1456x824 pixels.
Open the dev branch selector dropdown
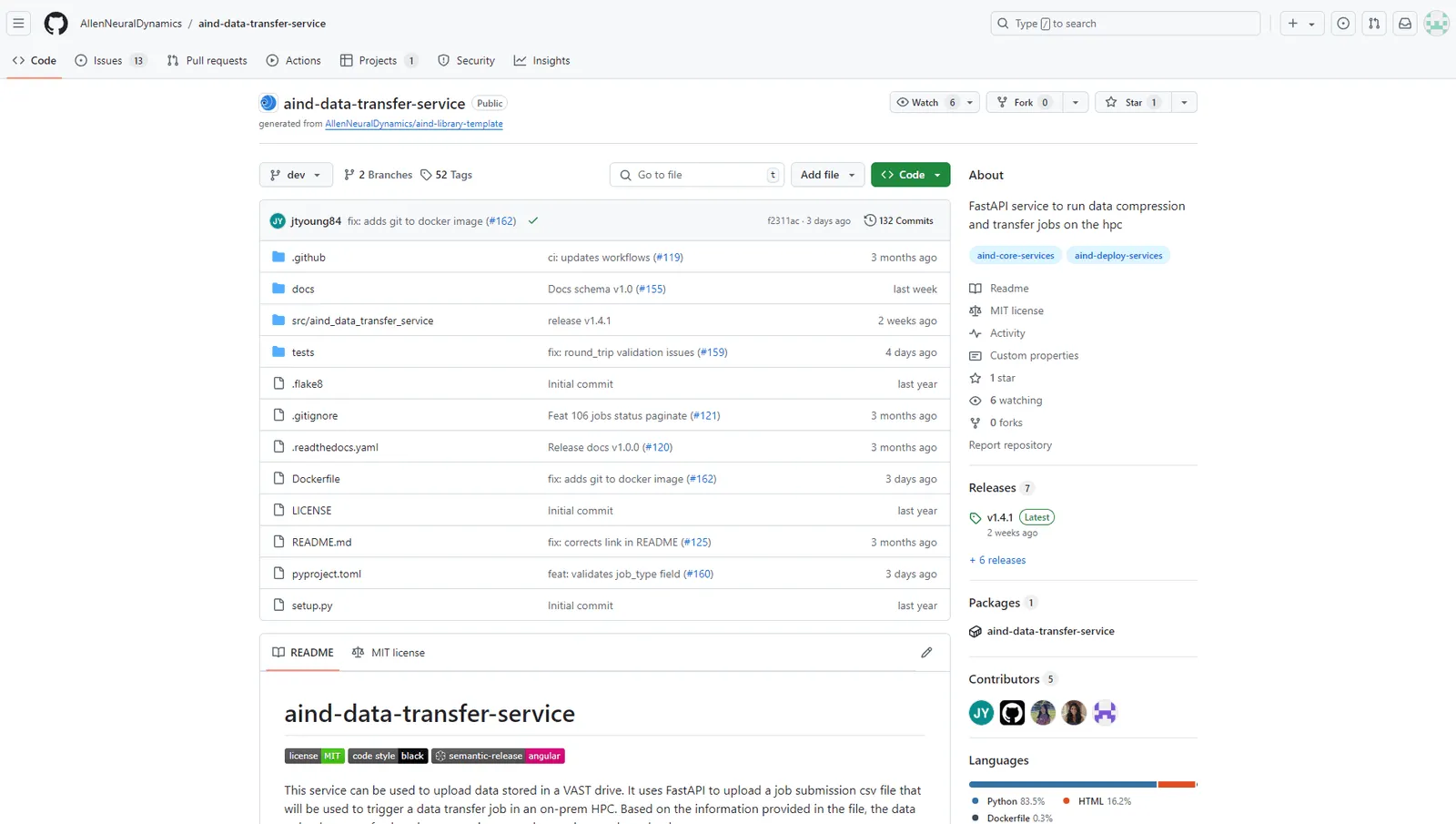(296, 175)
